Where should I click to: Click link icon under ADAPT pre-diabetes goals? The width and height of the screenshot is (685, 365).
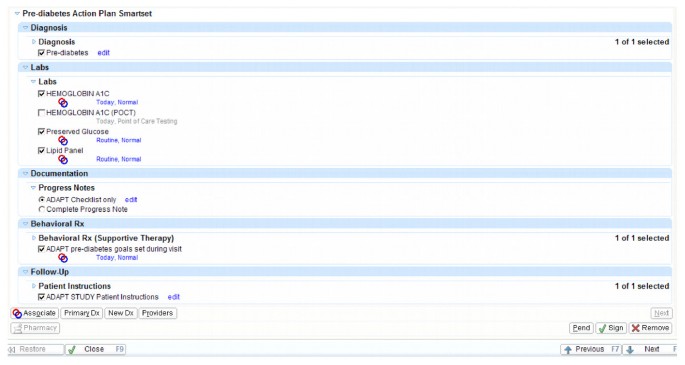pos(63,258)
